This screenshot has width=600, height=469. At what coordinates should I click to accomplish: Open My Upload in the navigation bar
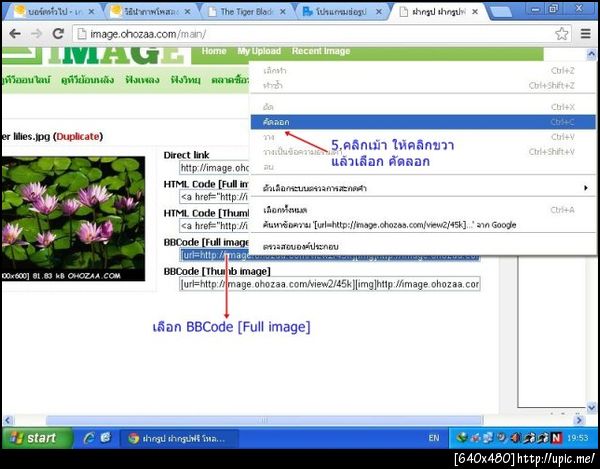tap(259, 51)
